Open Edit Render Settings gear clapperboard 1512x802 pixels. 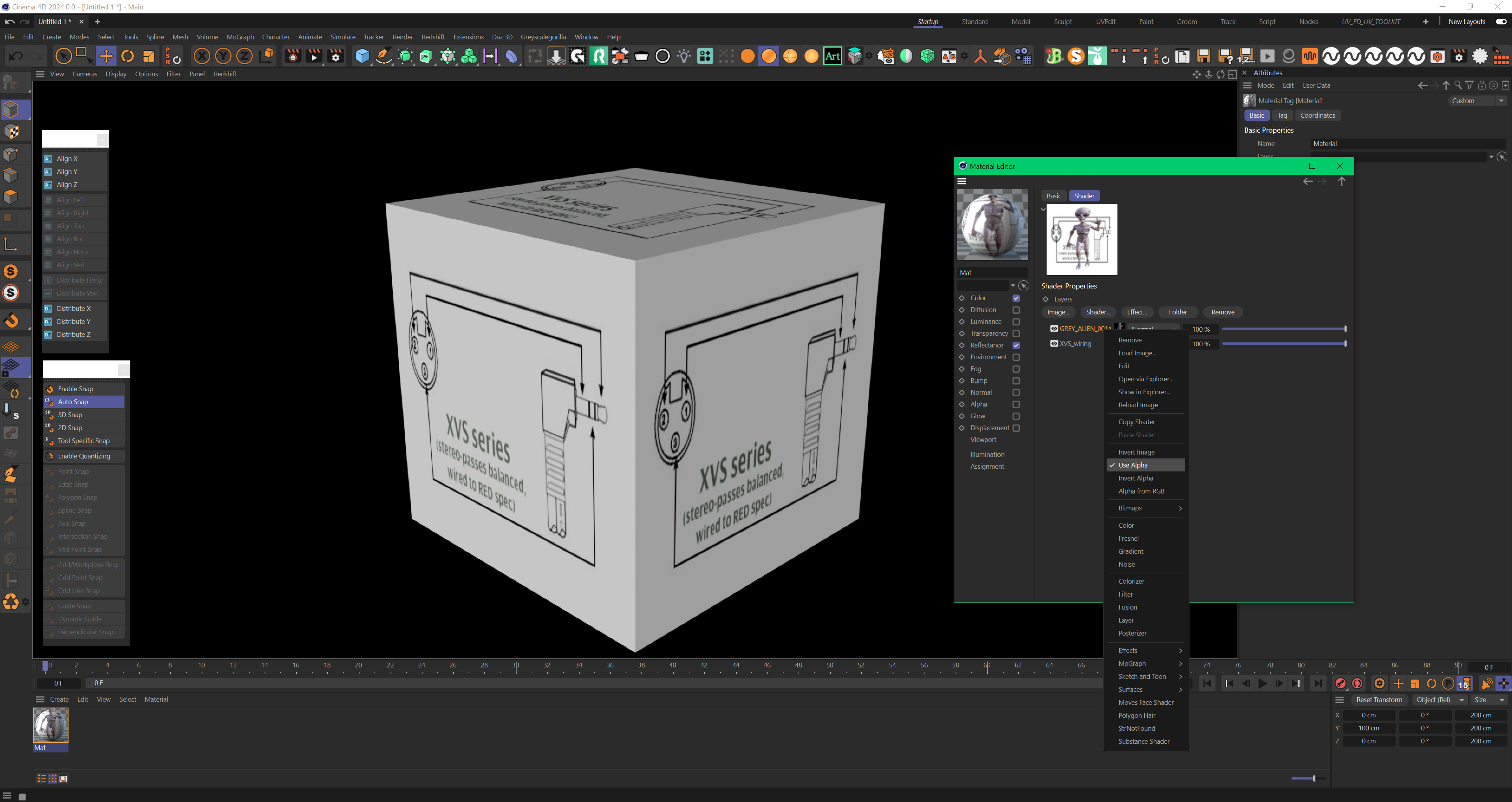tap(336, 56)
